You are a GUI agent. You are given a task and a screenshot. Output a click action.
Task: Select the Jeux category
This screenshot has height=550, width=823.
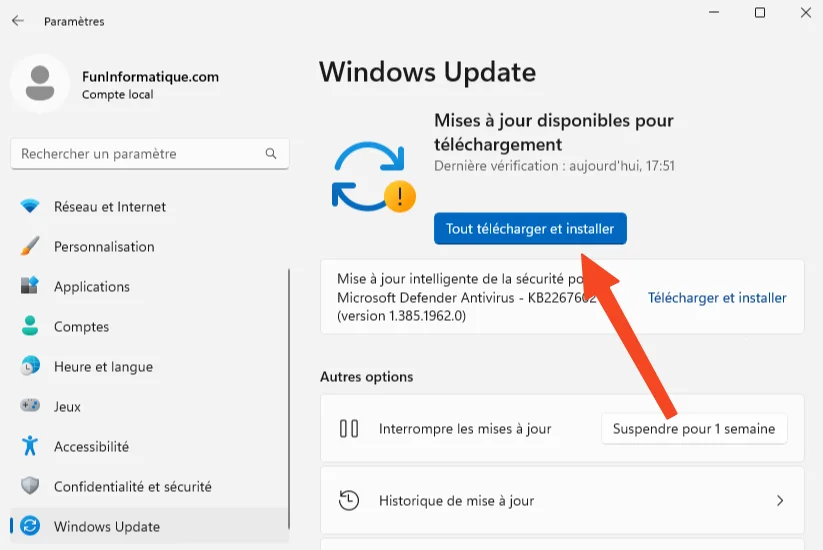[150, 406]
